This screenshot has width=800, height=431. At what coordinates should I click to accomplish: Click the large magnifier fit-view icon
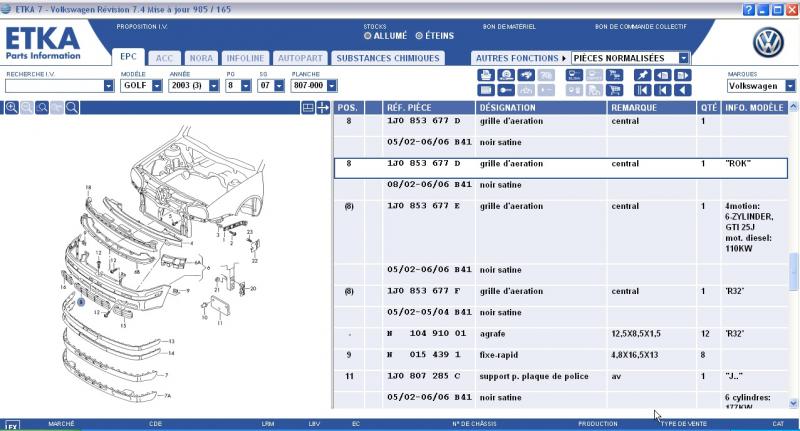72,107
